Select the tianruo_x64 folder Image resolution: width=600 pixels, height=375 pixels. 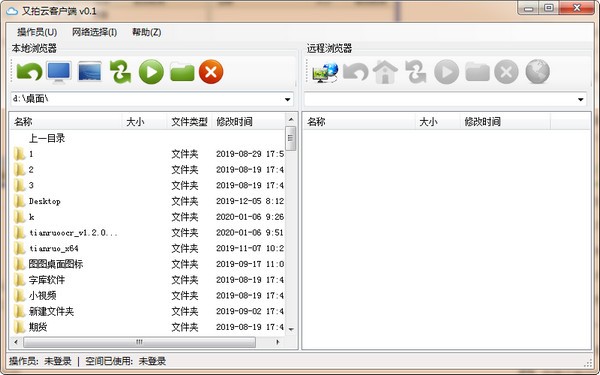pos(54,248)
